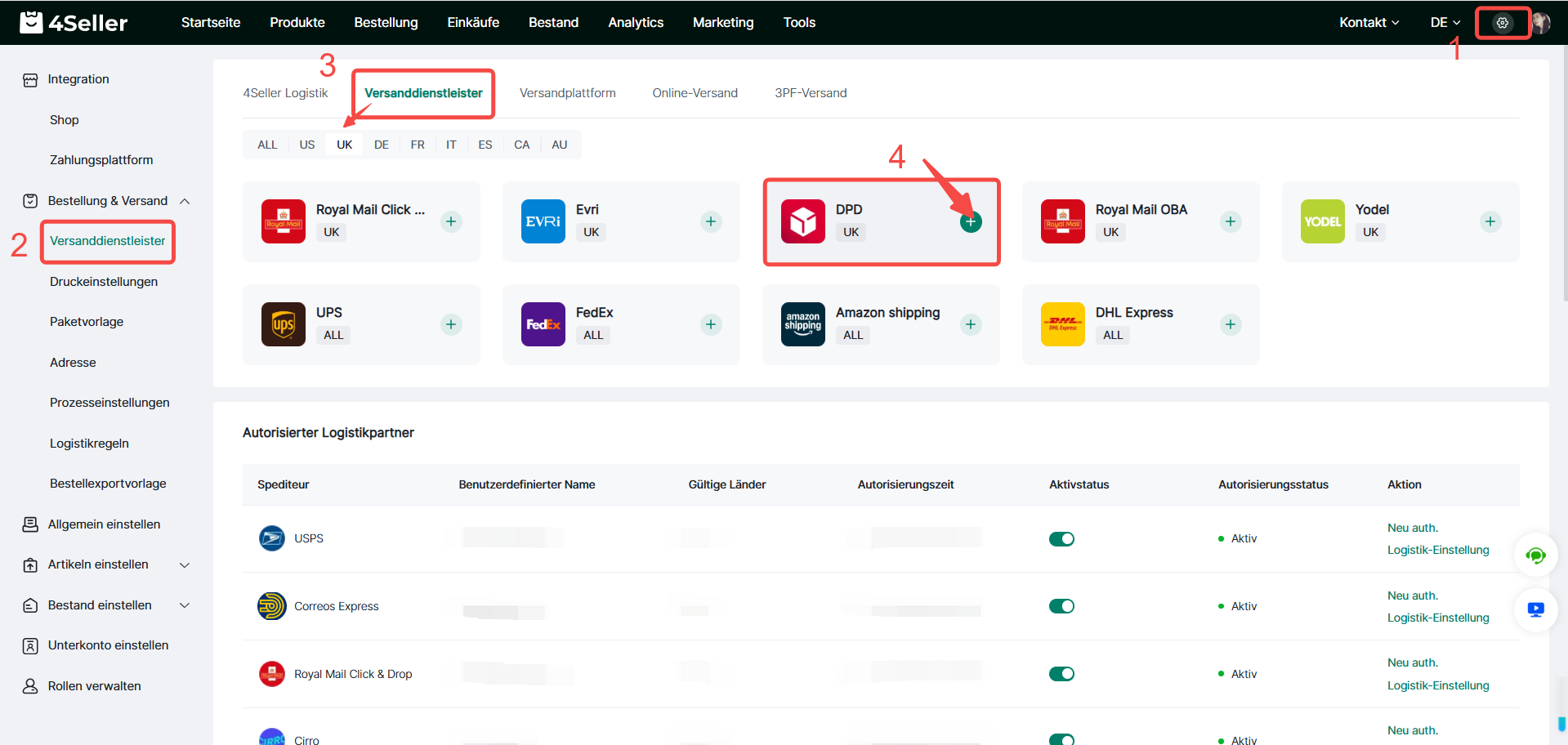The width and height of the screenshot is (1568, 745).
Task: Open the Analytics menu
Action: [636, 23]
